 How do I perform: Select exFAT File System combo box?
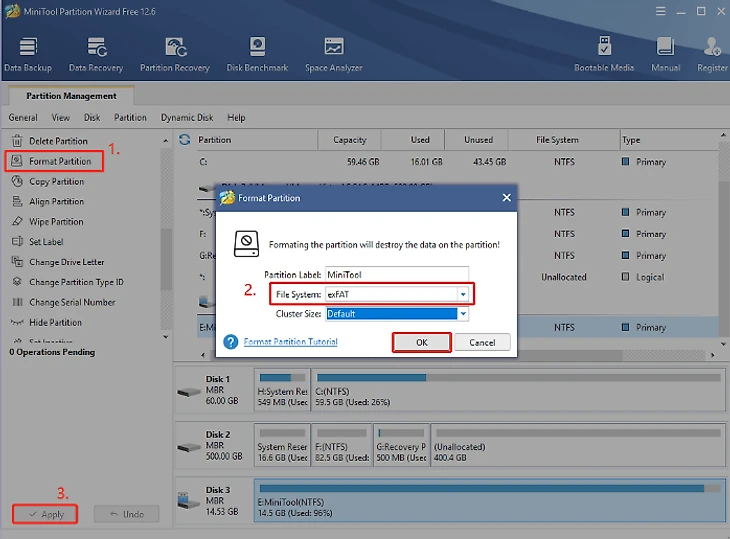point(397,294)
